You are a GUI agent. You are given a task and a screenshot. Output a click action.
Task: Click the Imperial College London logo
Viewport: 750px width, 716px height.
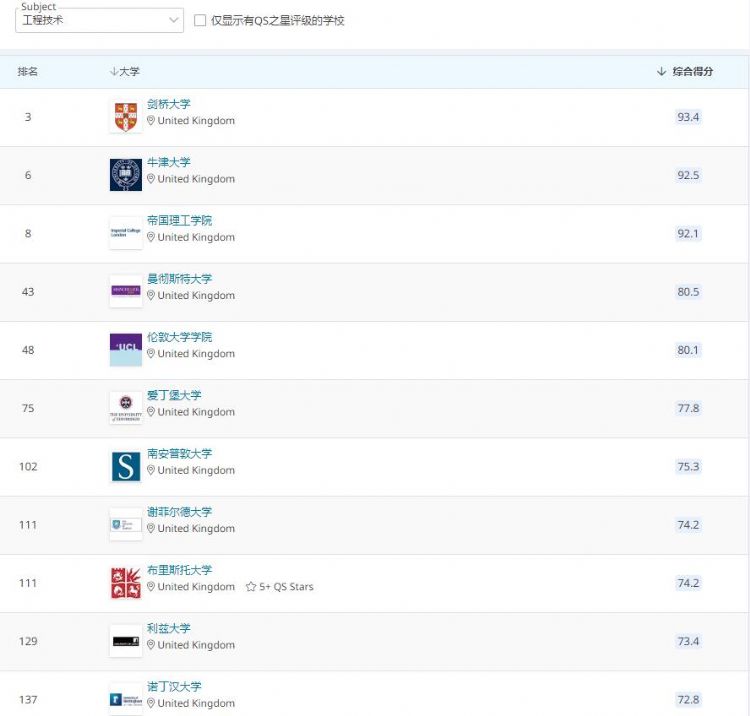(x=125, y=233)
